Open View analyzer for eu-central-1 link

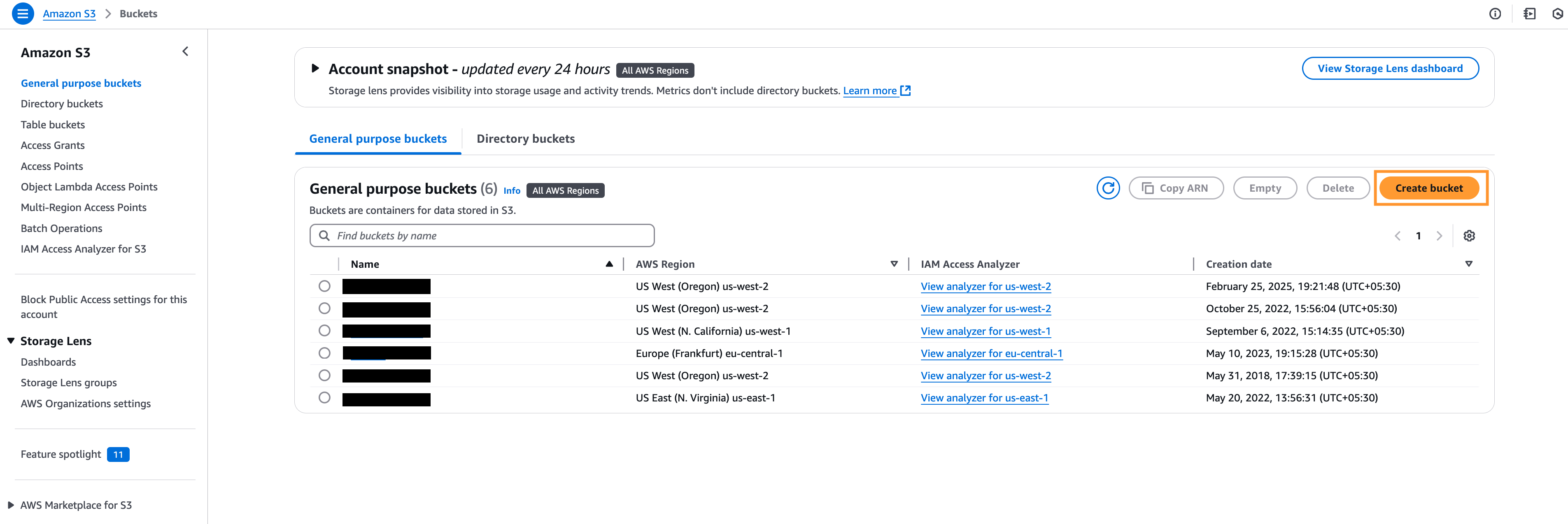[x=991, y=353]
